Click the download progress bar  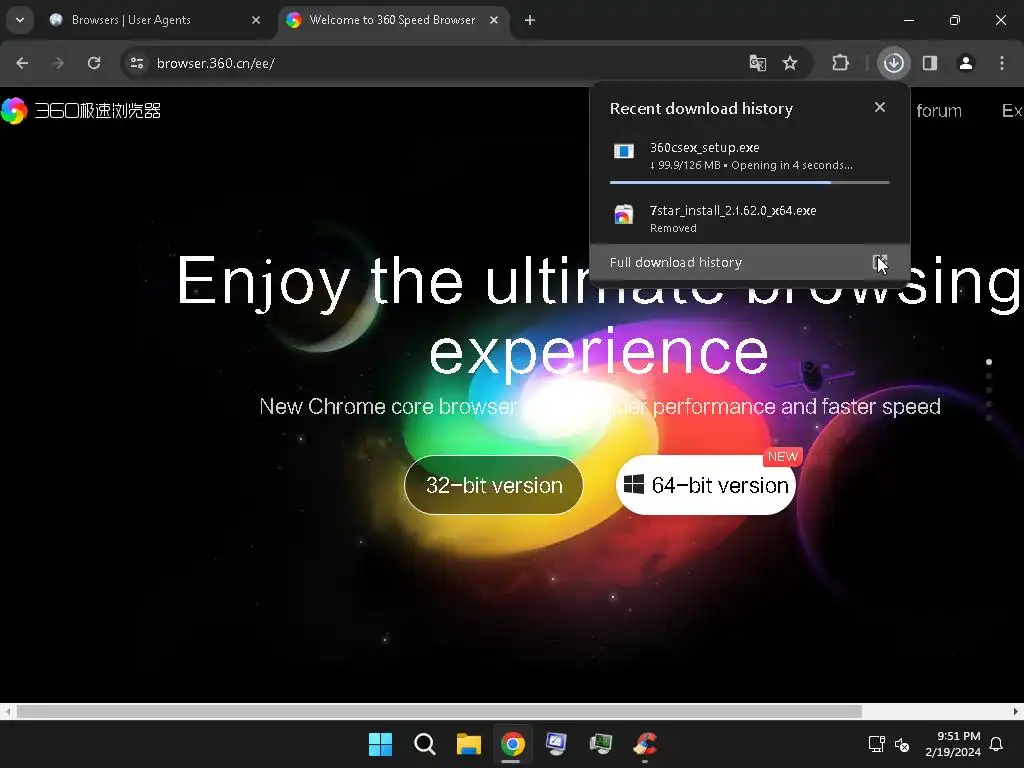[750, 183]
